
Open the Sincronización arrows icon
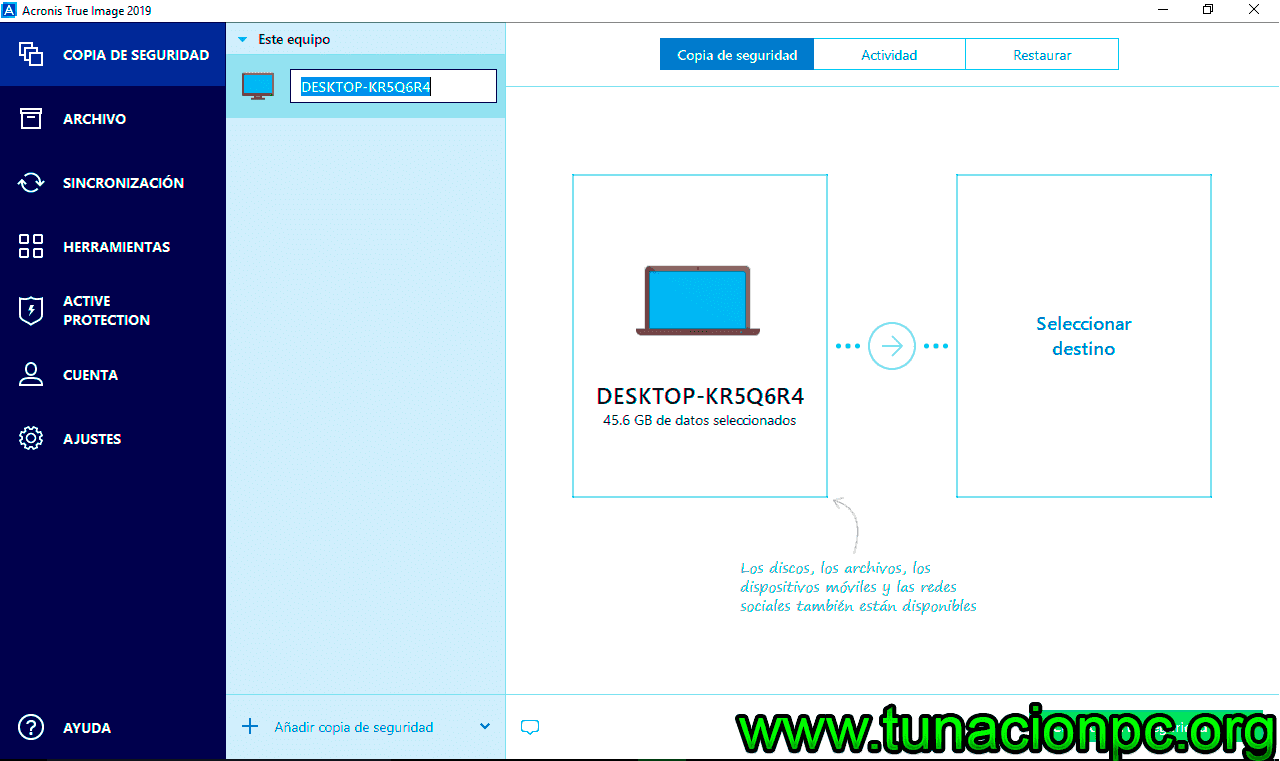pyautogui.click(x=31, y=183)
